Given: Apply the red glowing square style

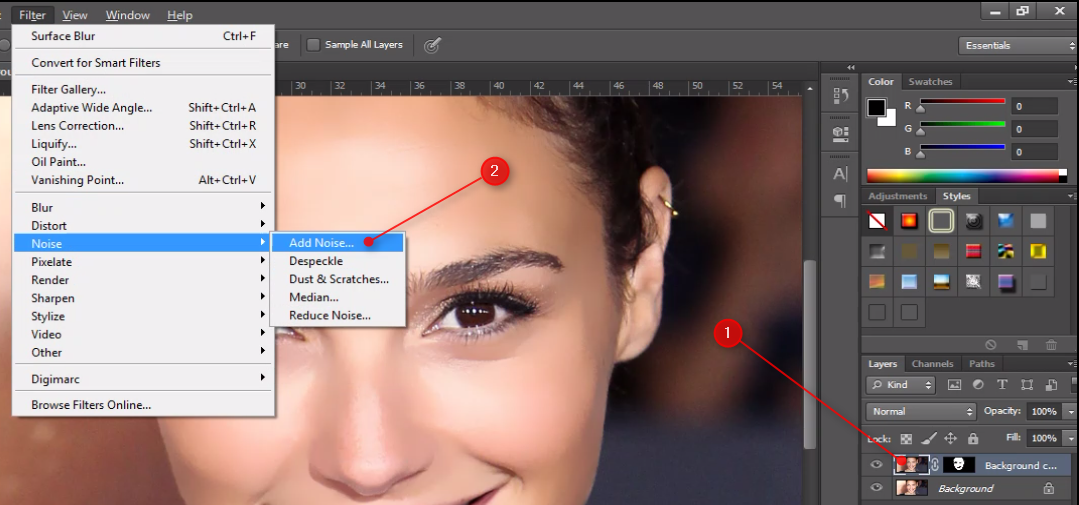Looking at the screenshot, I should [x=909, y=221].
